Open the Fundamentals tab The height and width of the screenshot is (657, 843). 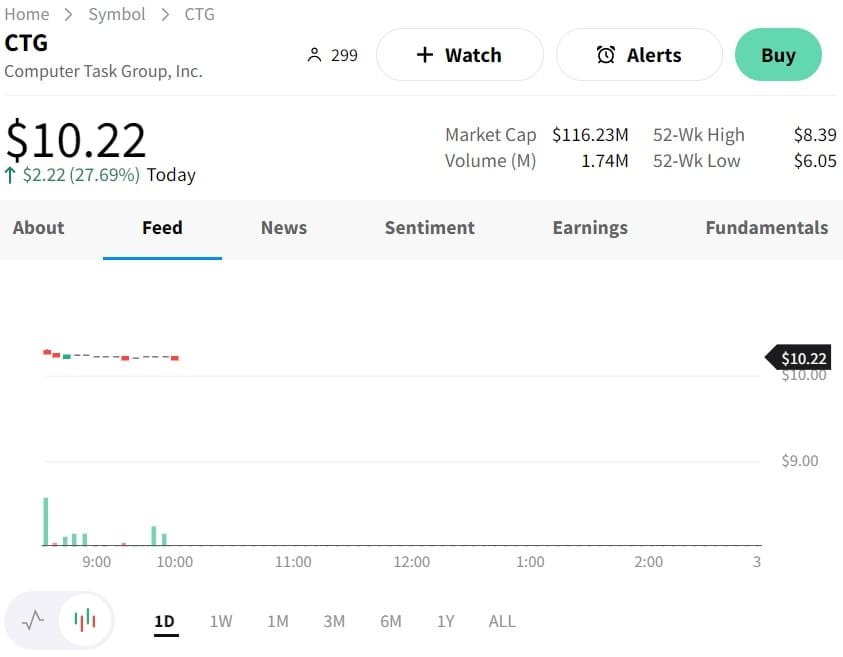766,228
